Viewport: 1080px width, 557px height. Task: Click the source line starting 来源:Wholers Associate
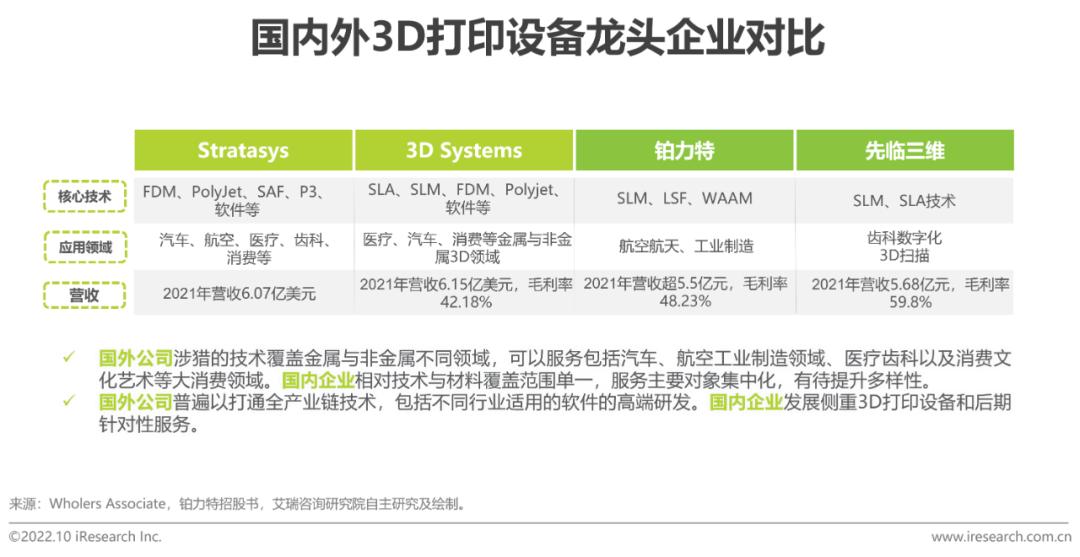pos(238,504)
